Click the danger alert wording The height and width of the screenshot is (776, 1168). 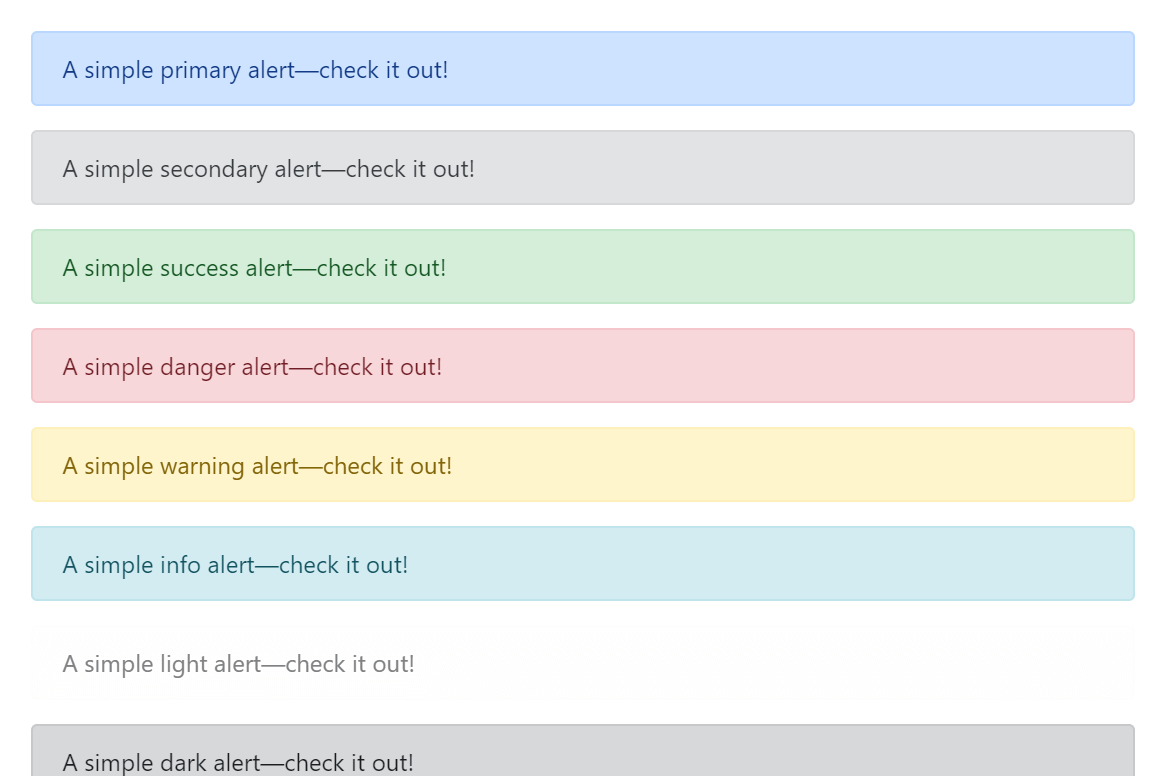click(x=252, y=366)
